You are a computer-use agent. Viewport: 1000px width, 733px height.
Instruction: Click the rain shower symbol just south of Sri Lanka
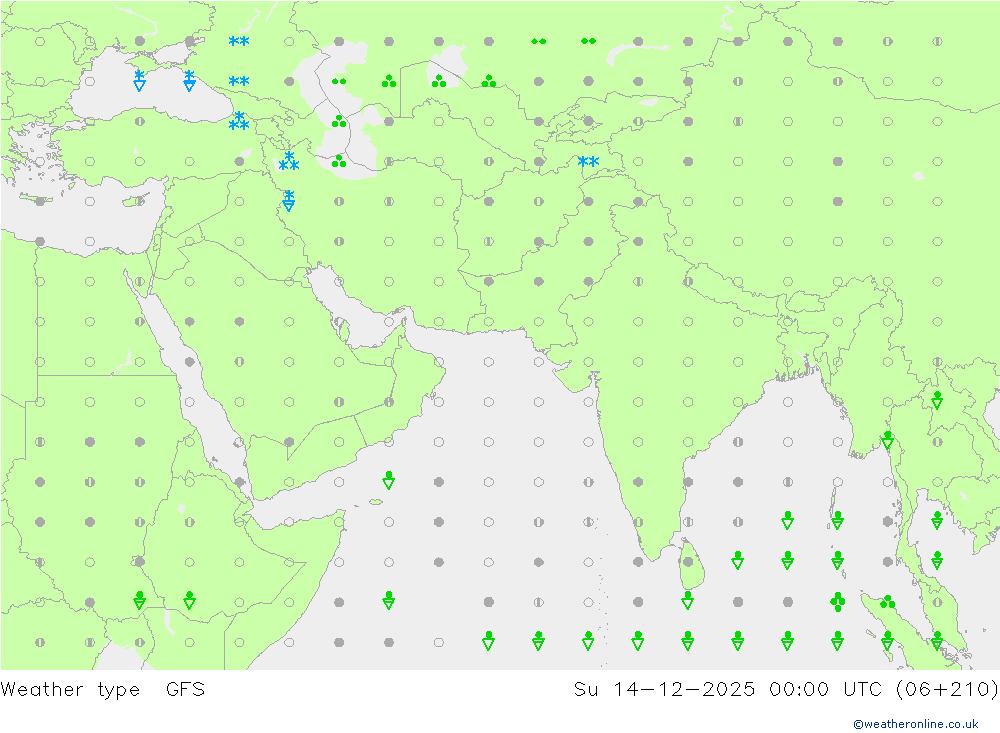[688, 601]
